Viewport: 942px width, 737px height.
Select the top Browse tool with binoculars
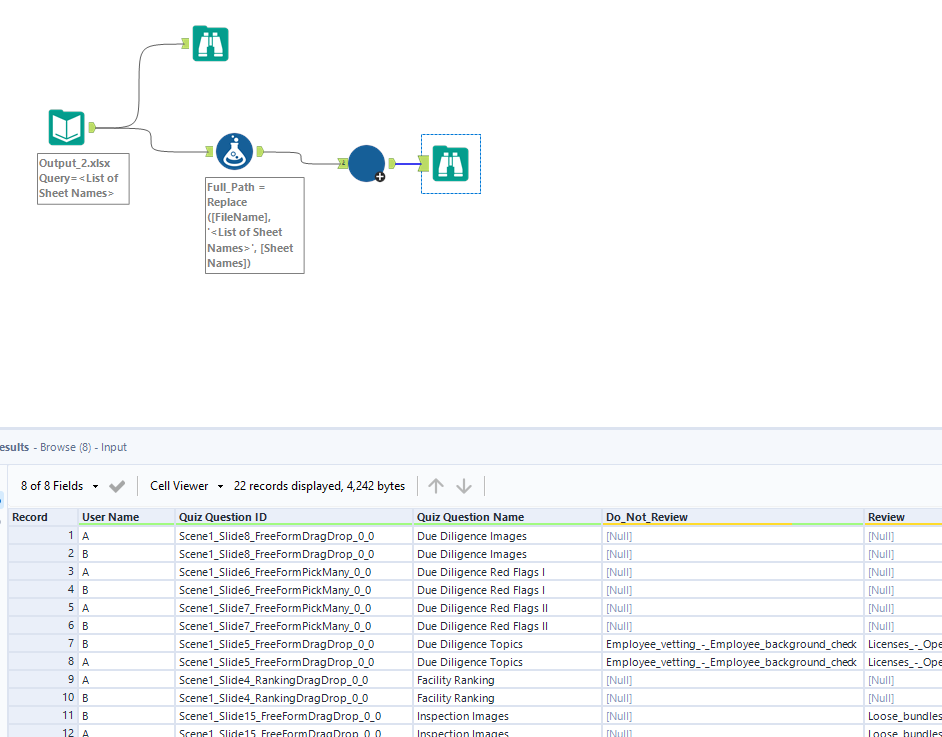point(210,43)
